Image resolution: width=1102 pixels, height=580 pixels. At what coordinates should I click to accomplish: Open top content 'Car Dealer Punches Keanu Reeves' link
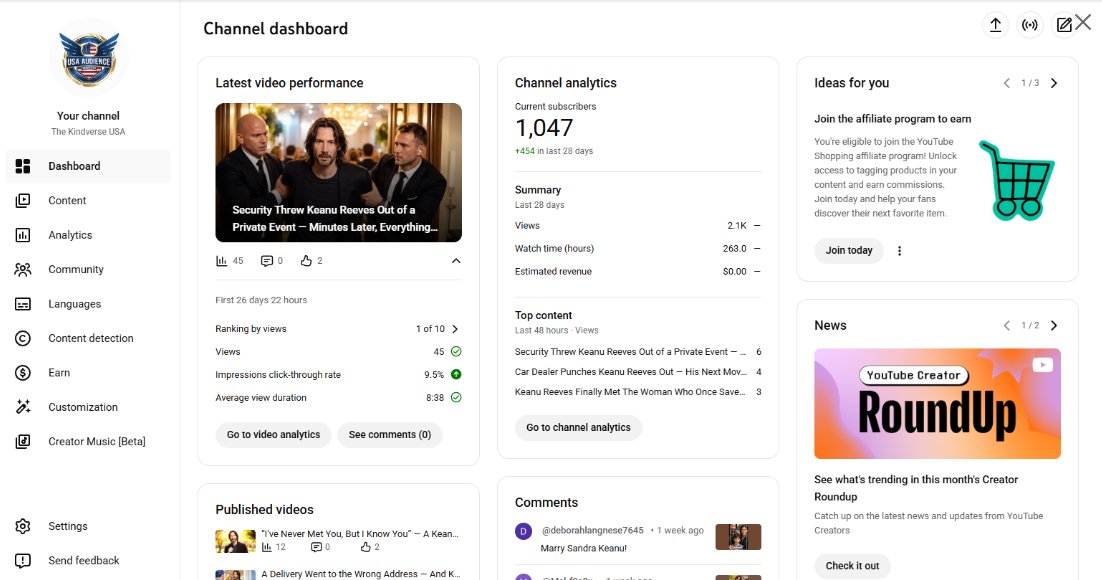tap(630, 372)
